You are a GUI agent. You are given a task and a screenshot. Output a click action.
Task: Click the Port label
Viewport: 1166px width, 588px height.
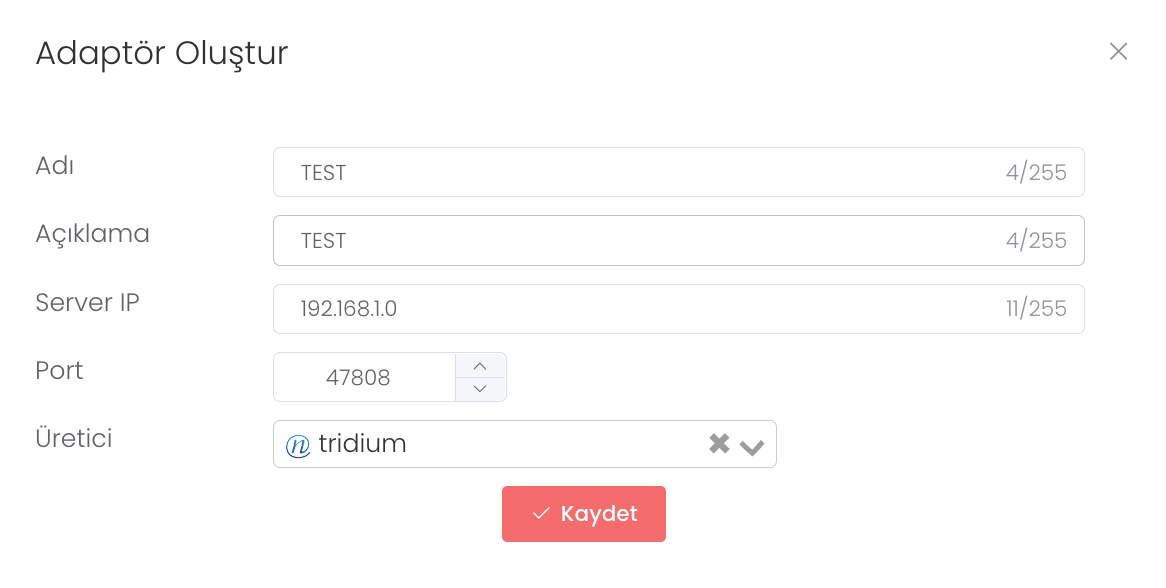[x=59, y=371]
